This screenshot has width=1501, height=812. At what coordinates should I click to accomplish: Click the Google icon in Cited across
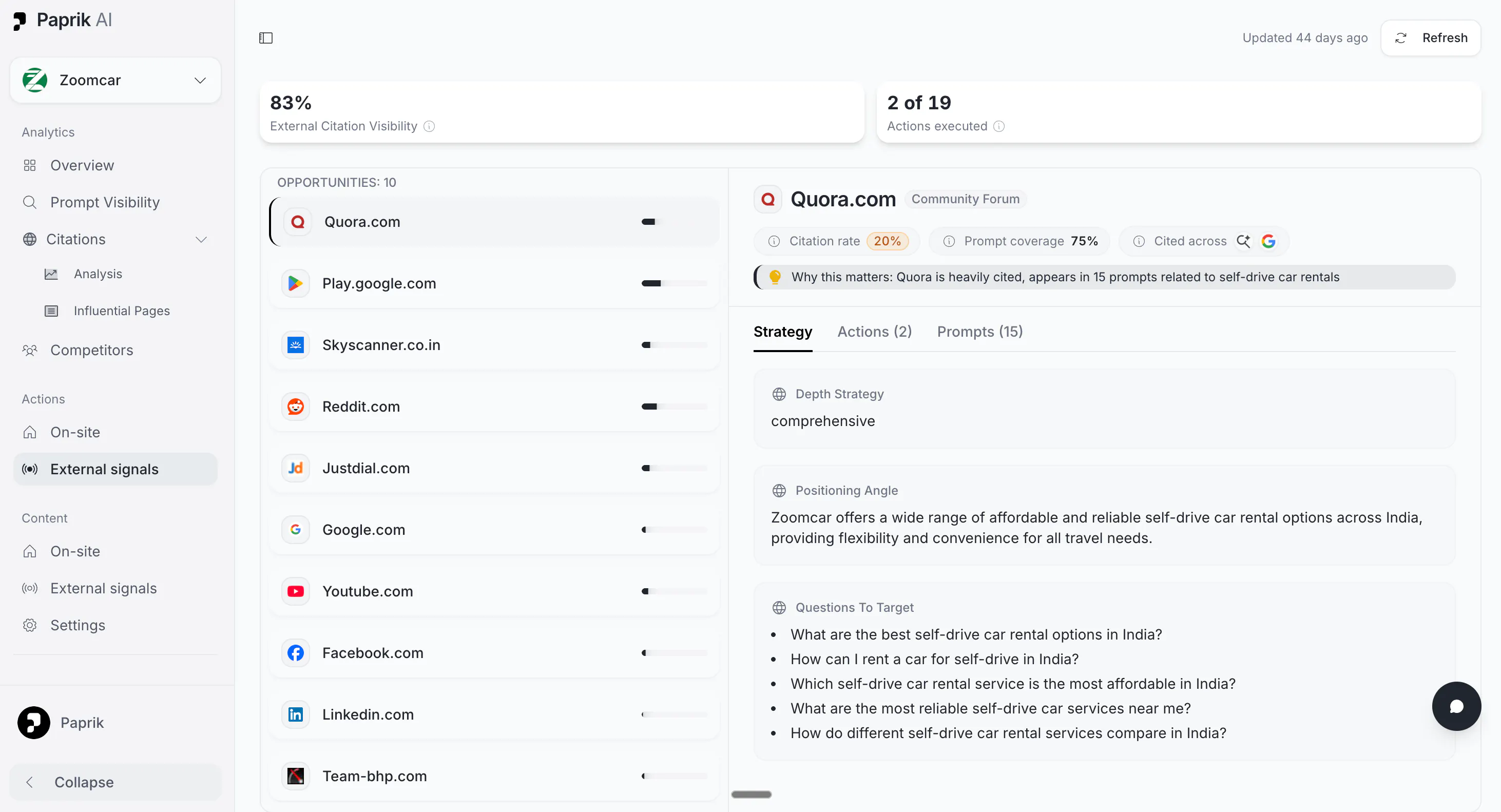click(x=1268, y=241)
